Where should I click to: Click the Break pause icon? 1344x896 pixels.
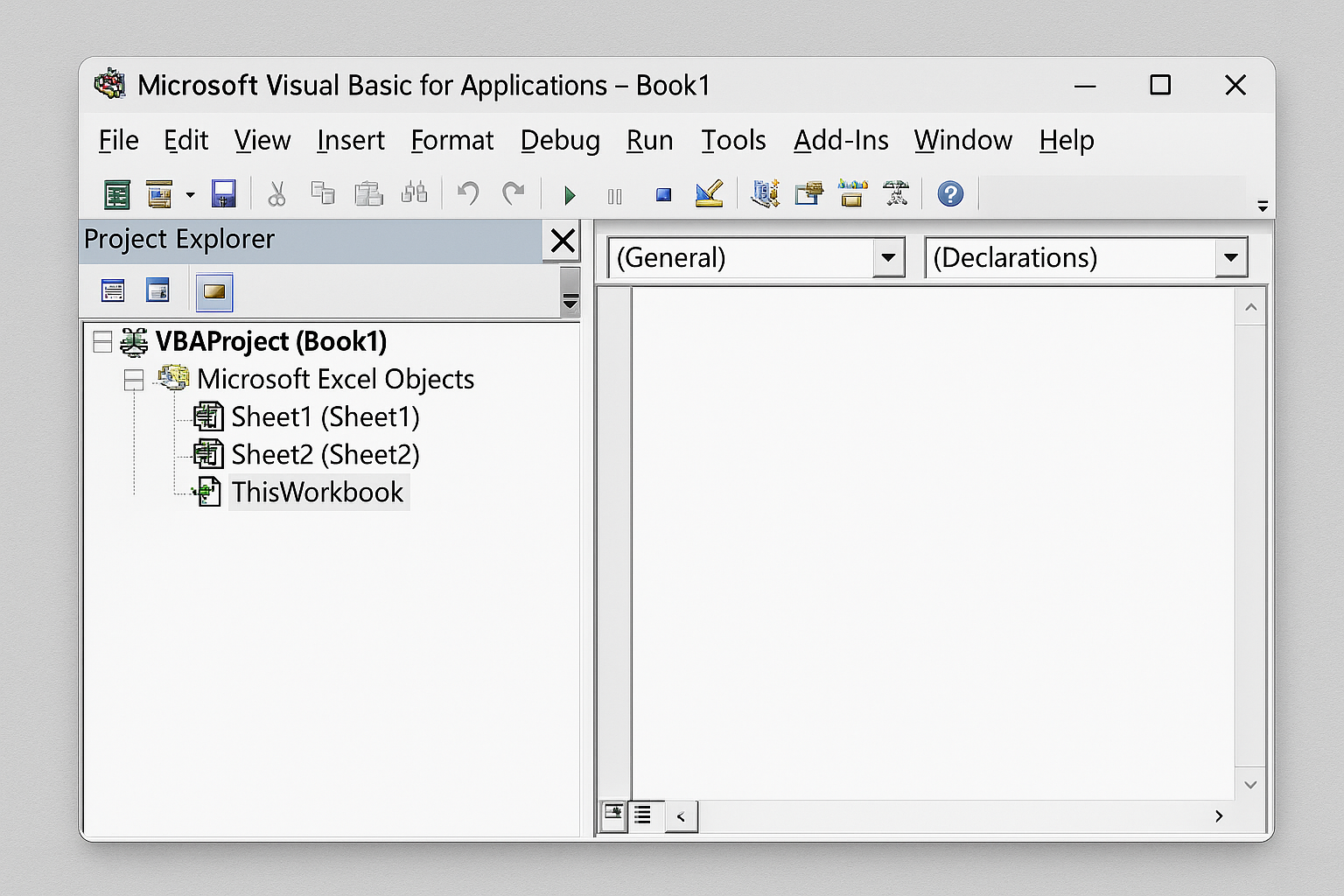615,196
